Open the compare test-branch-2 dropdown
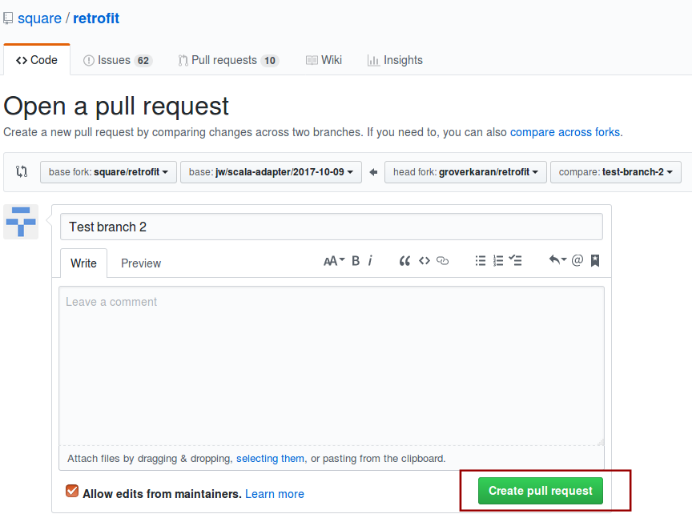 (x=615, y=172)
